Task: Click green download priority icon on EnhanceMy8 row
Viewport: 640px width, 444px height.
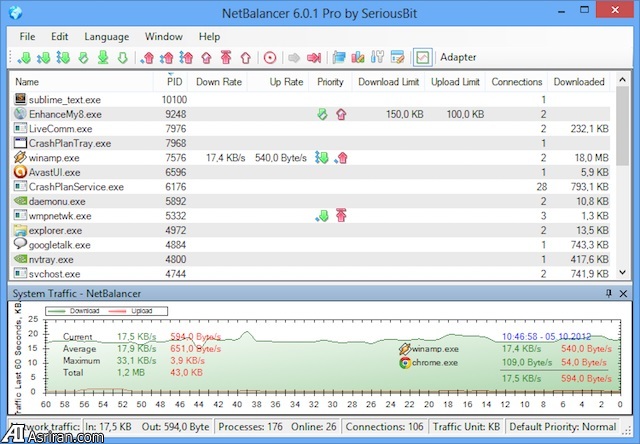Action: pyautogui.click(x=321, y=115)
